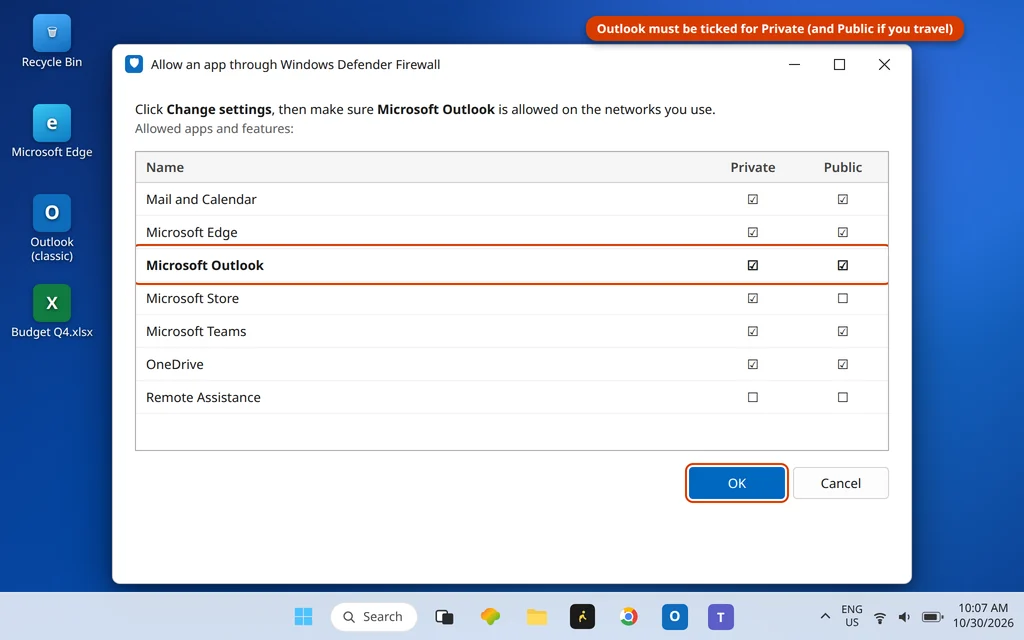The height and width of the screenshot is (640, 1024).
Task: Open Wi-Fi network status in tray
Action: point(880,617)
